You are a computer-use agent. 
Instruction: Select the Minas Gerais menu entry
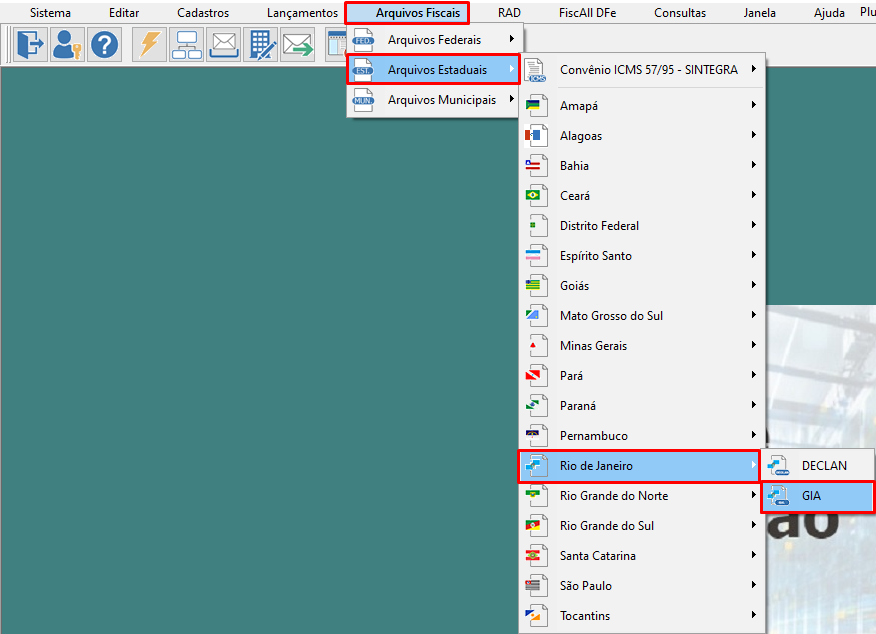coord(641,346)
